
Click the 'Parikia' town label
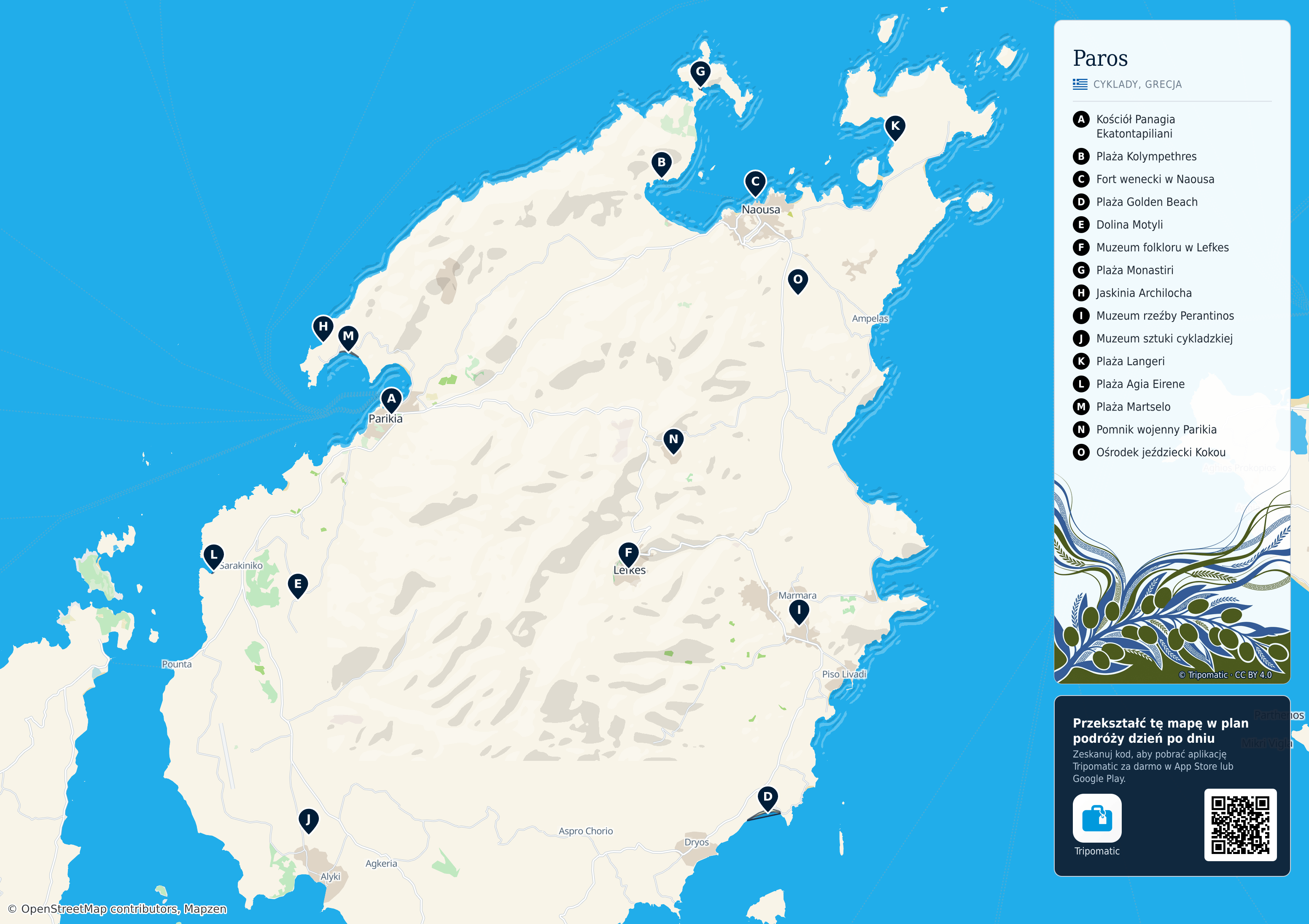(x=385, y=419)
